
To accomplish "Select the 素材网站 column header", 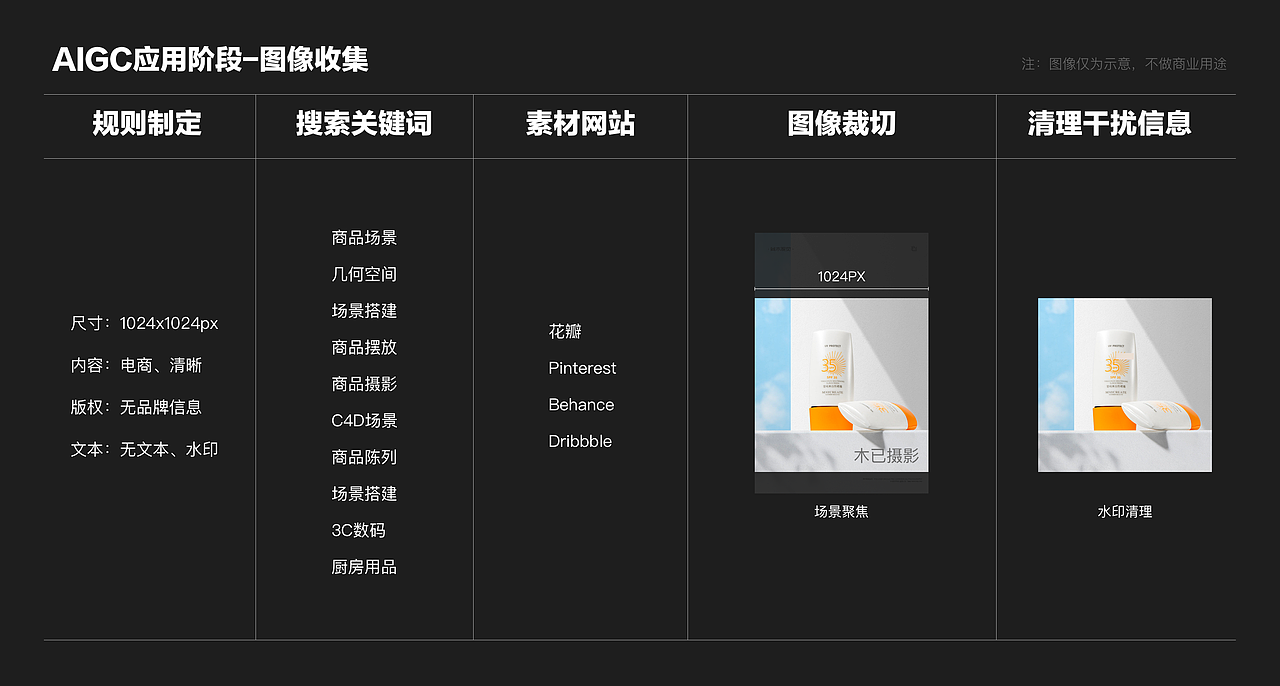I will (x=580, y=126).
